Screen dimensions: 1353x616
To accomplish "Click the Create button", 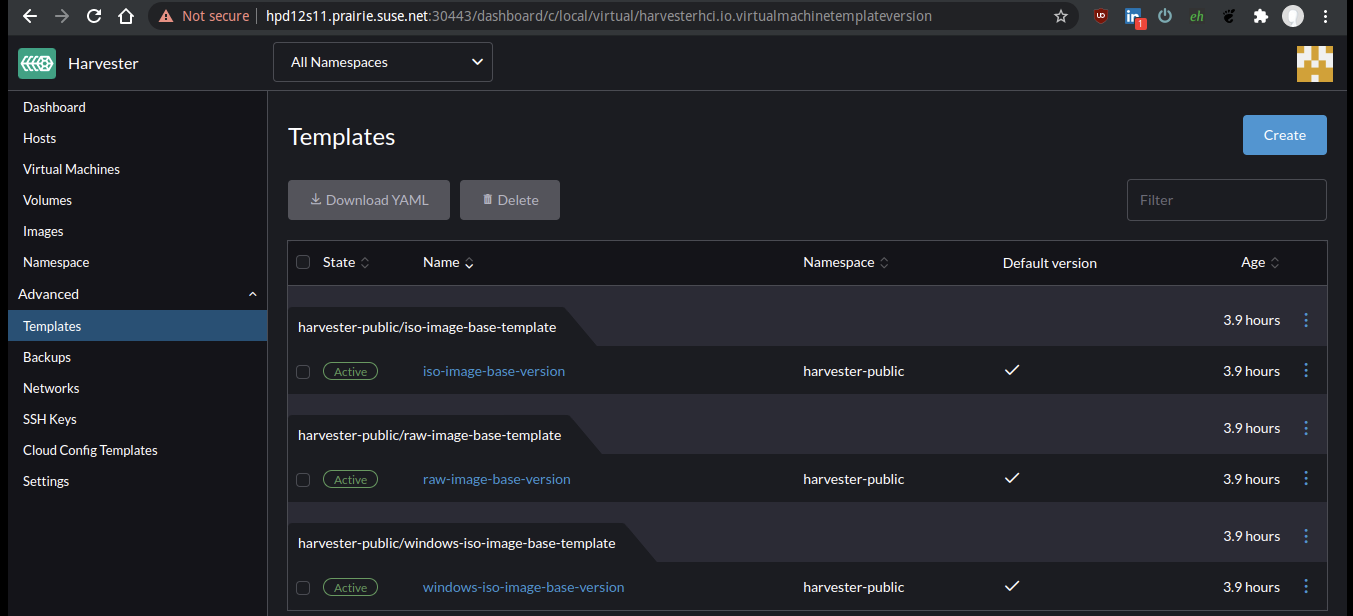I will click(1284, 135).
